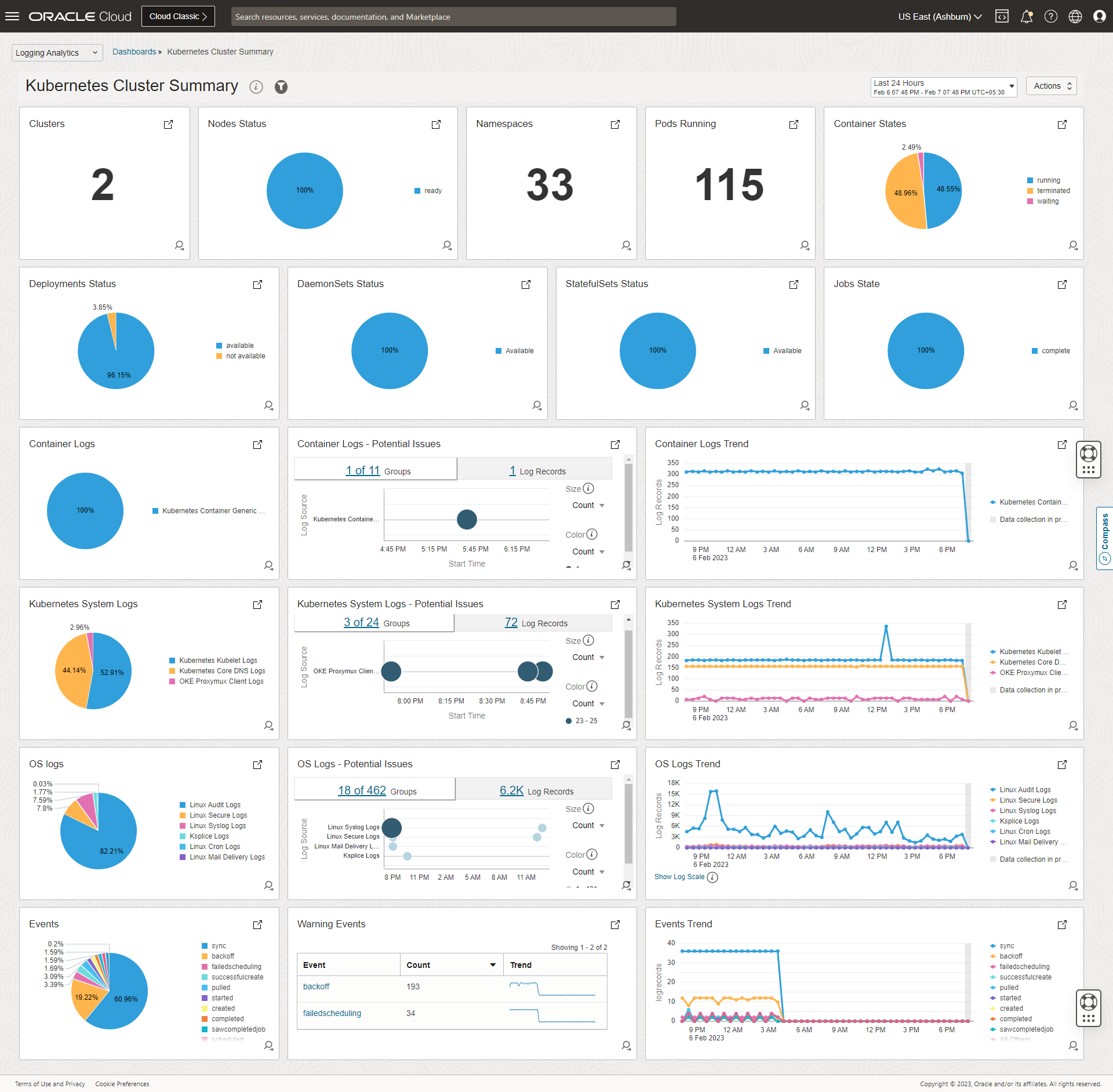Open Cloud Shell developer tools icon
Screen dimensions: 1113x1092
click(1002, 16)
